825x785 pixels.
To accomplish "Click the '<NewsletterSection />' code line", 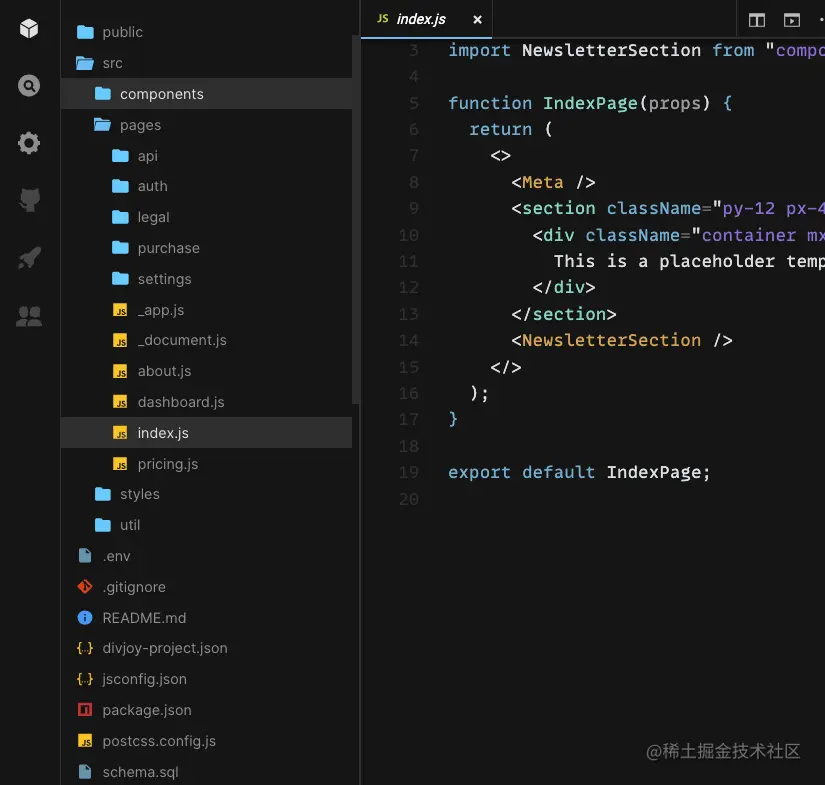I will [621, 340].
